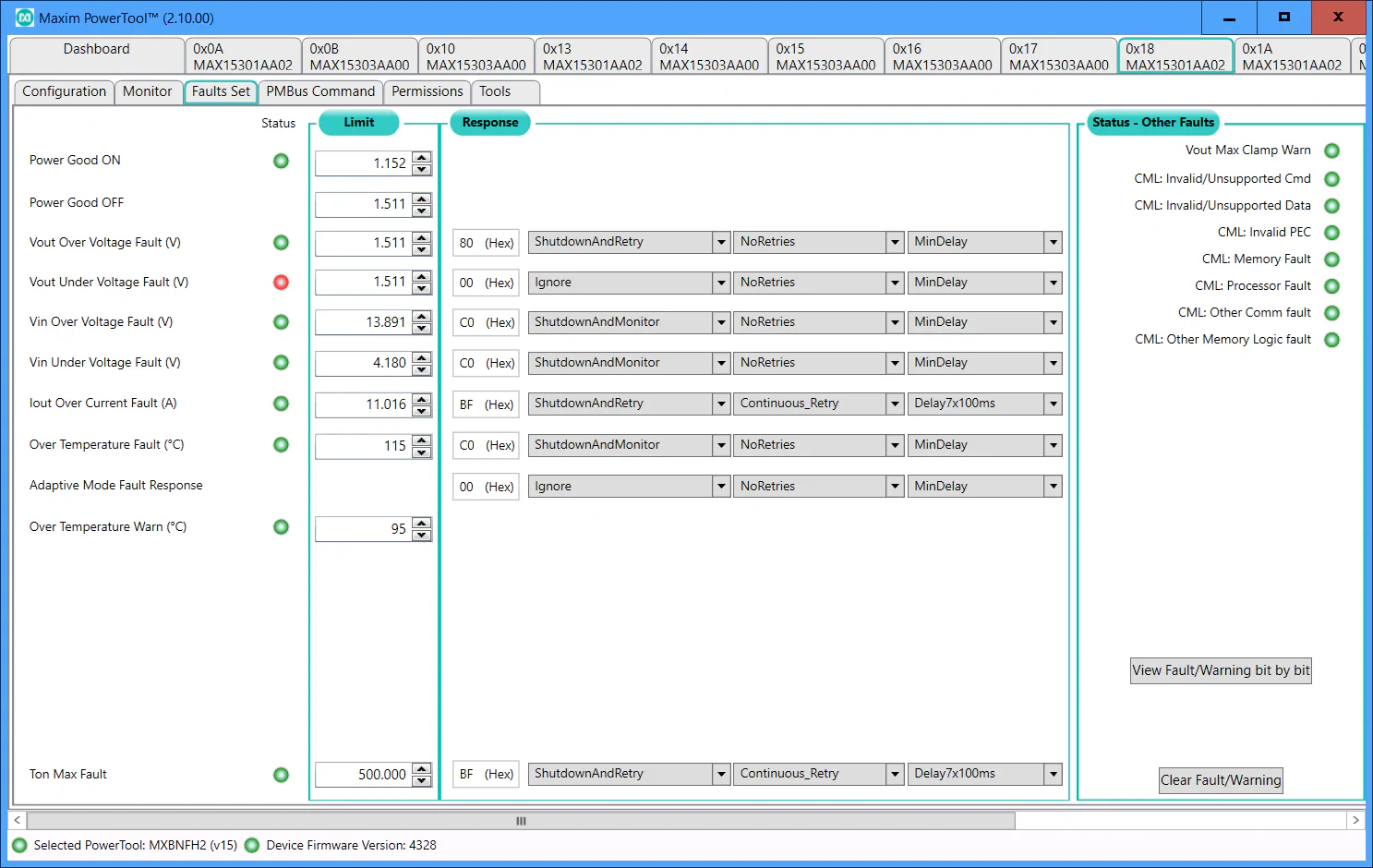Click the Vin Over Voltage Fault status LED

(x=281, y=322)
